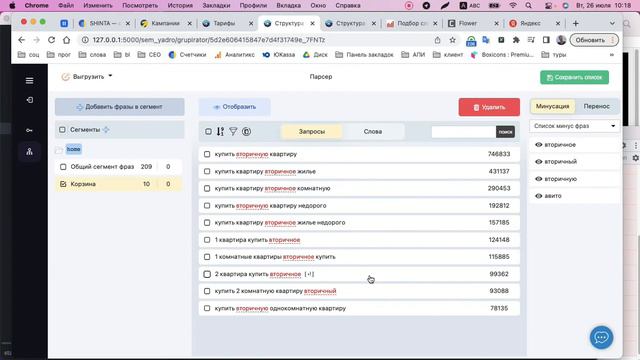Viewport: 640px width, 360px height.
Task: Toggle visibility of минус word вторичную
Action: 538,179
